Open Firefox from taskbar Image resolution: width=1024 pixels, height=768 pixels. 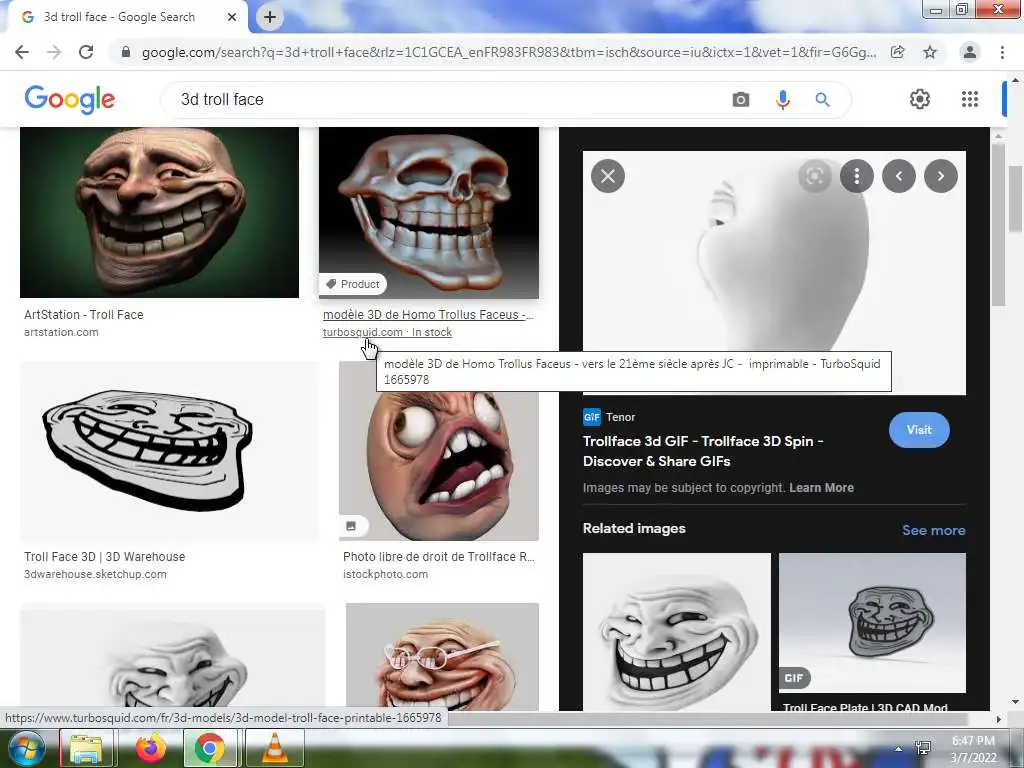pyautogui.click(x=151, y=748)
